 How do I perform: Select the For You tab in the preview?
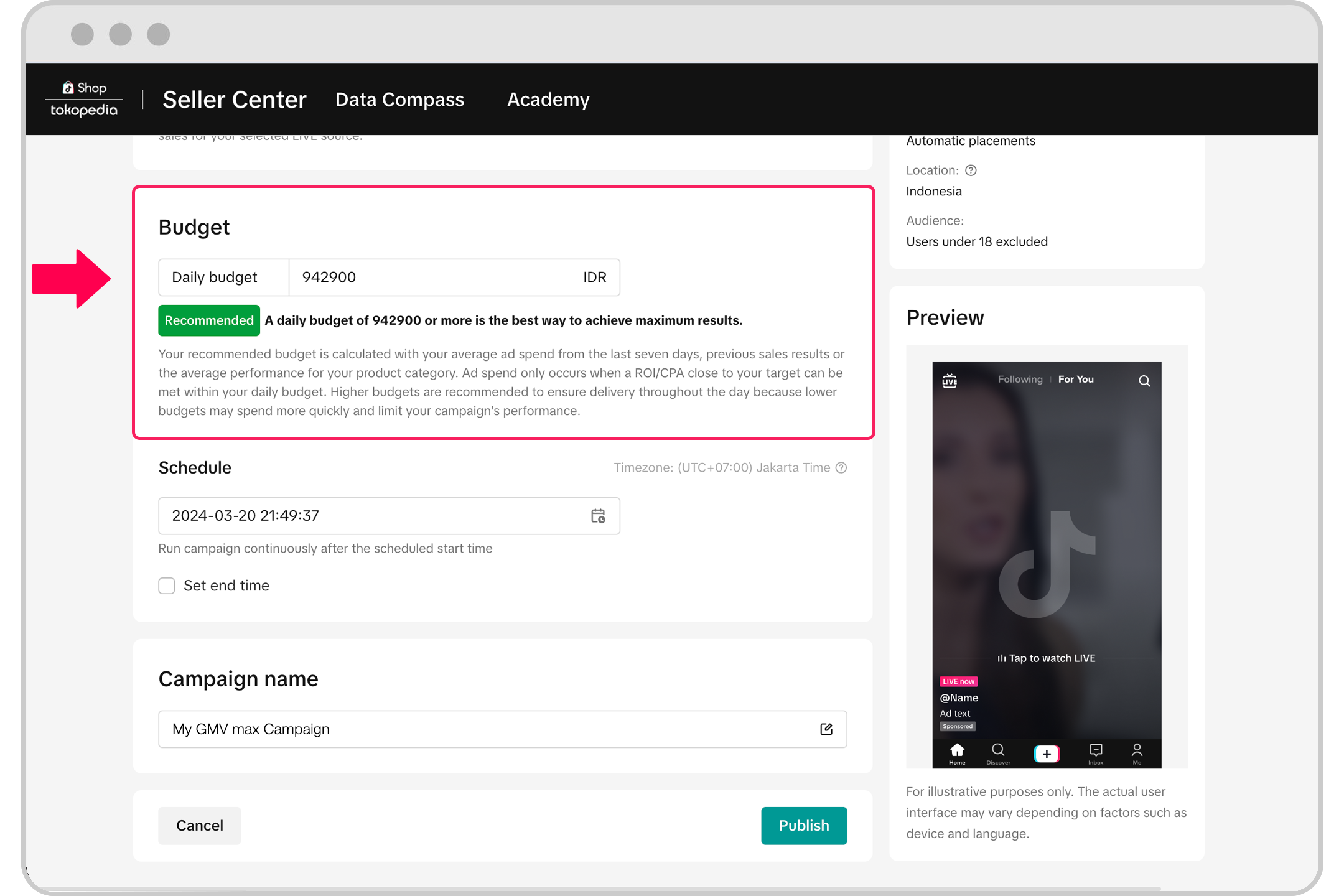pos(1076,379)
